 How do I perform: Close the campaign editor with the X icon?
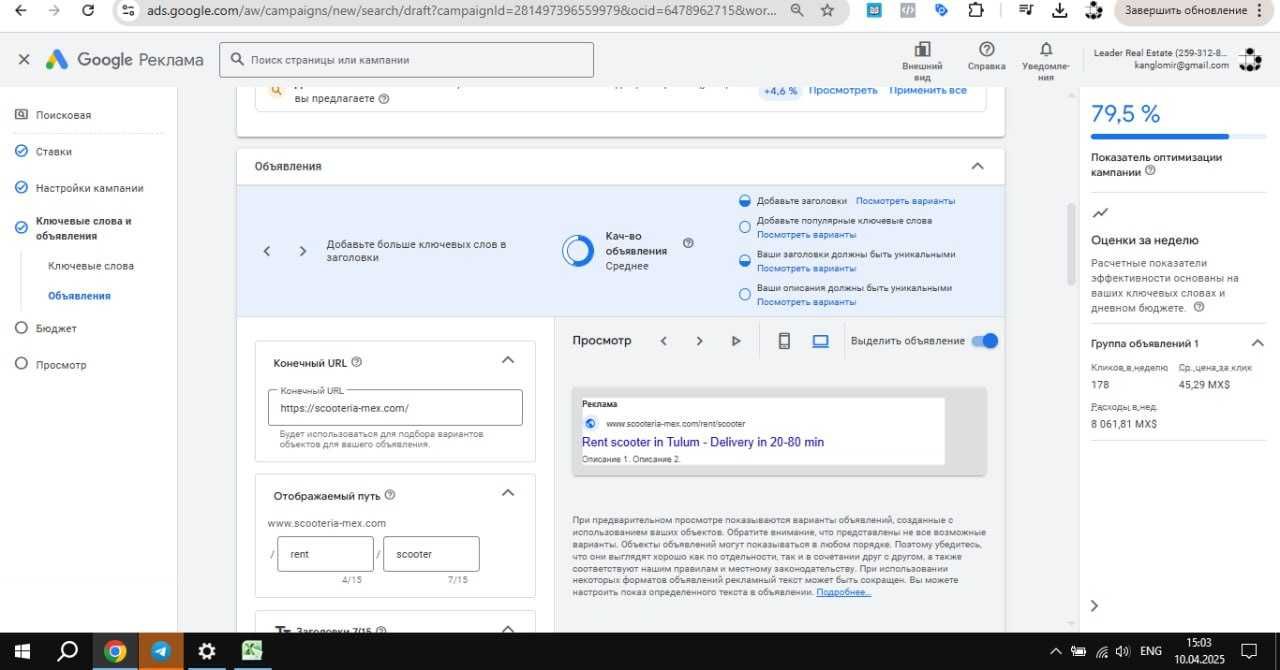24,60
